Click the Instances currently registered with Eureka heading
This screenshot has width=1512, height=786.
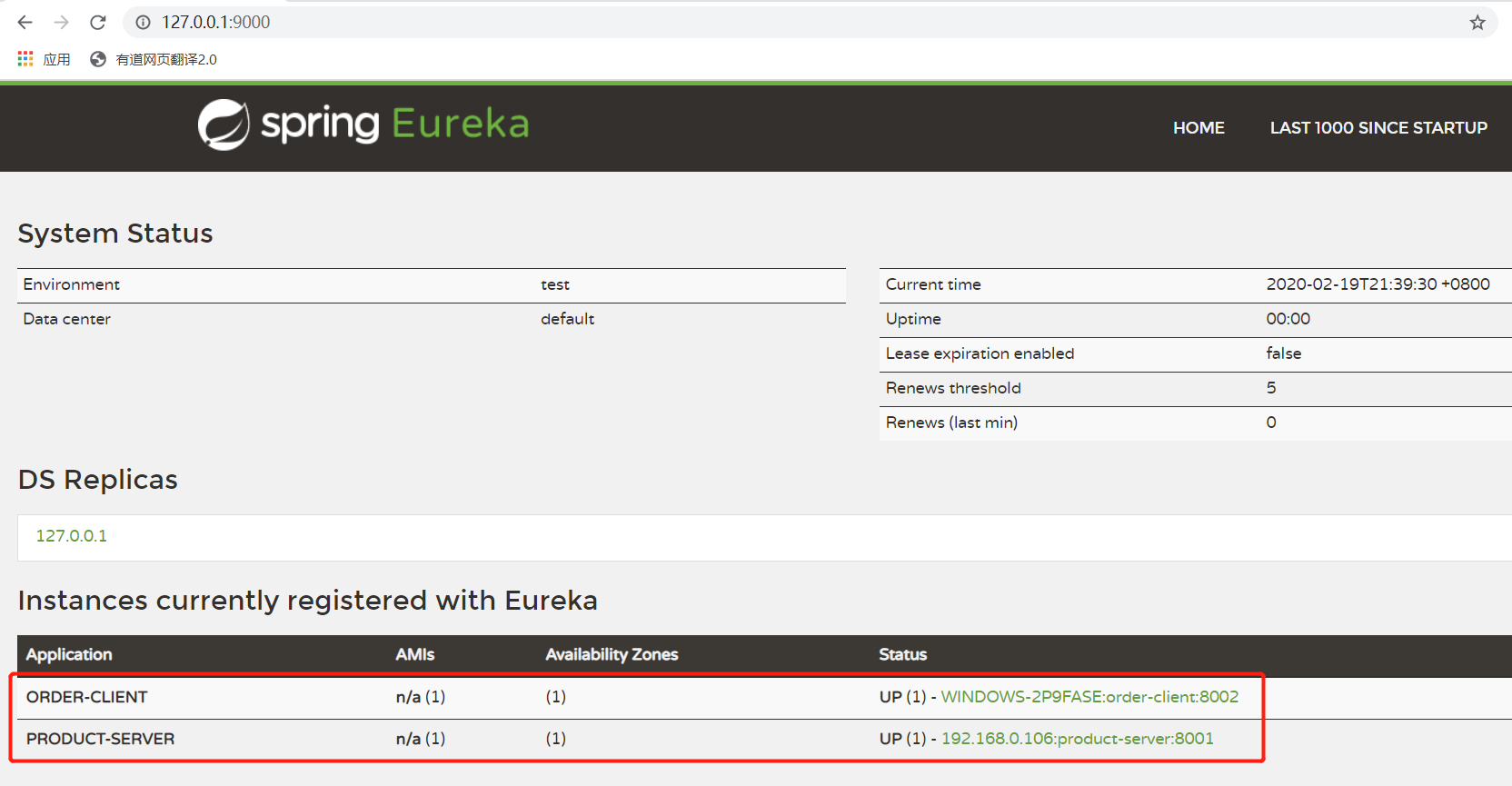pos(308,601)
